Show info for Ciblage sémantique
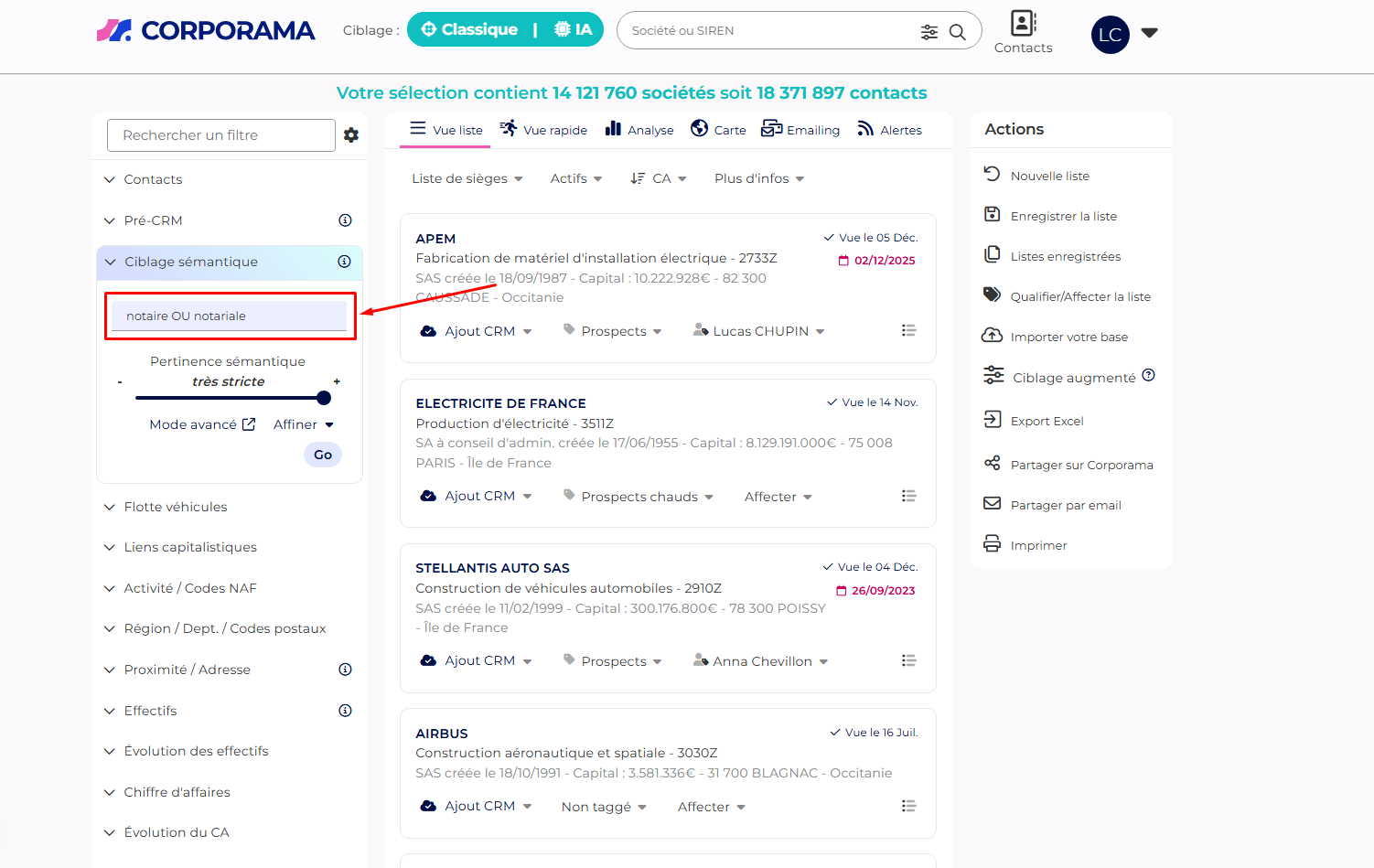1374x868 pixels. 344,262
